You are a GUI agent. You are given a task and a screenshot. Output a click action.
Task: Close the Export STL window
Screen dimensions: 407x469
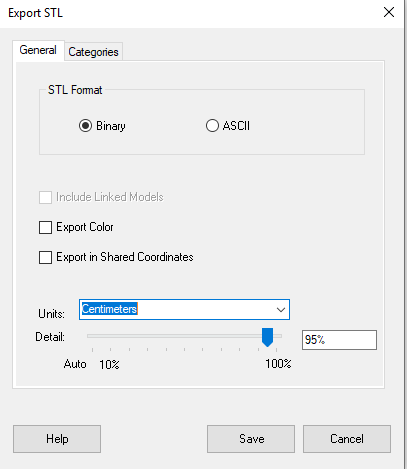click(389, 13)
